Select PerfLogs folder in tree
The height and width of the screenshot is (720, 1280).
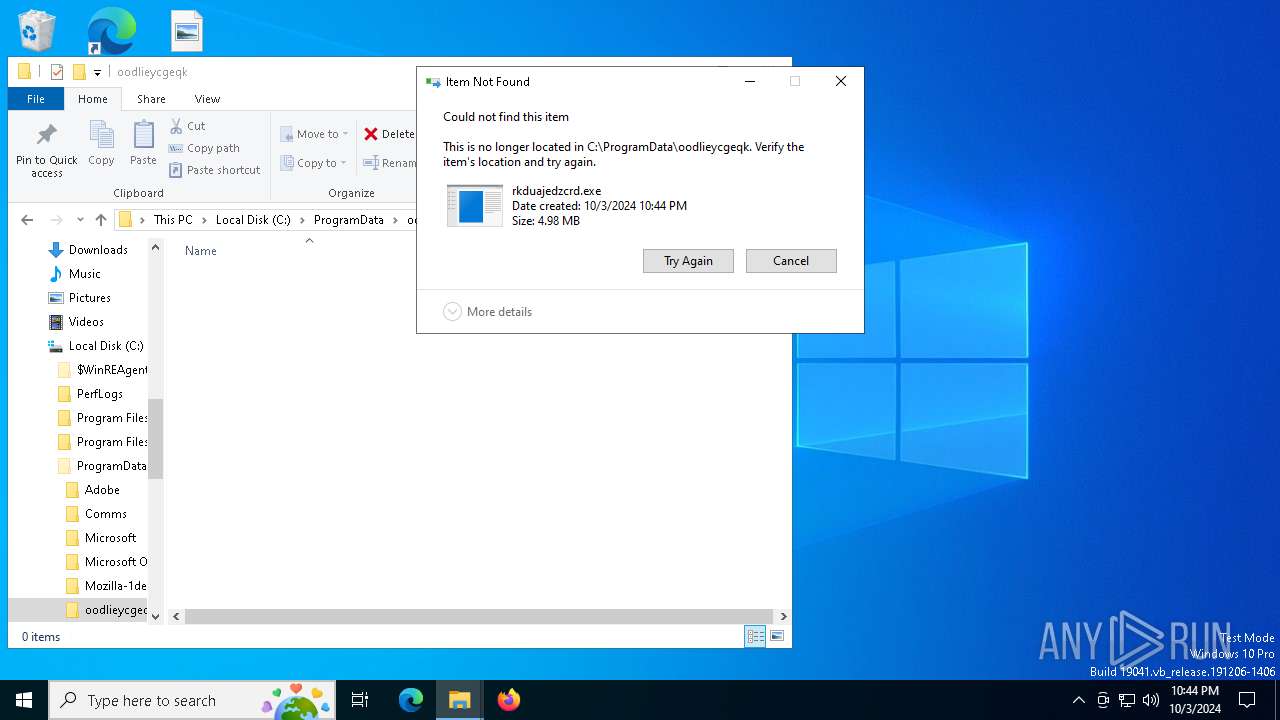(x=100, y=394)
